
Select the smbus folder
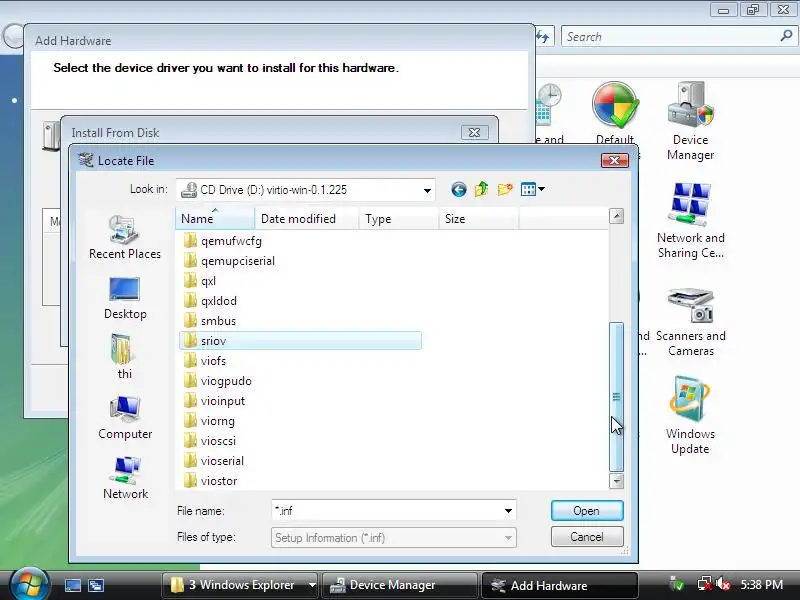(x=210, y=321)
